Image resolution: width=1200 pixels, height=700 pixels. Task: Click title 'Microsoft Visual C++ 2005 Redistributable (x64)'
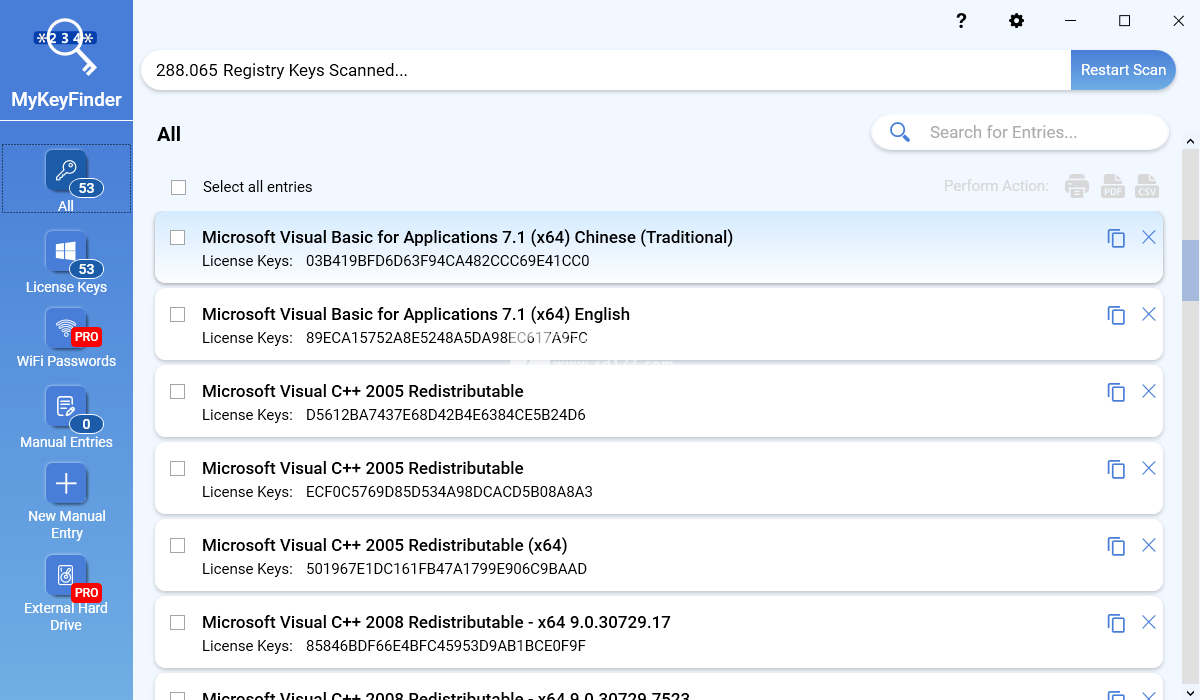[384, 545]
